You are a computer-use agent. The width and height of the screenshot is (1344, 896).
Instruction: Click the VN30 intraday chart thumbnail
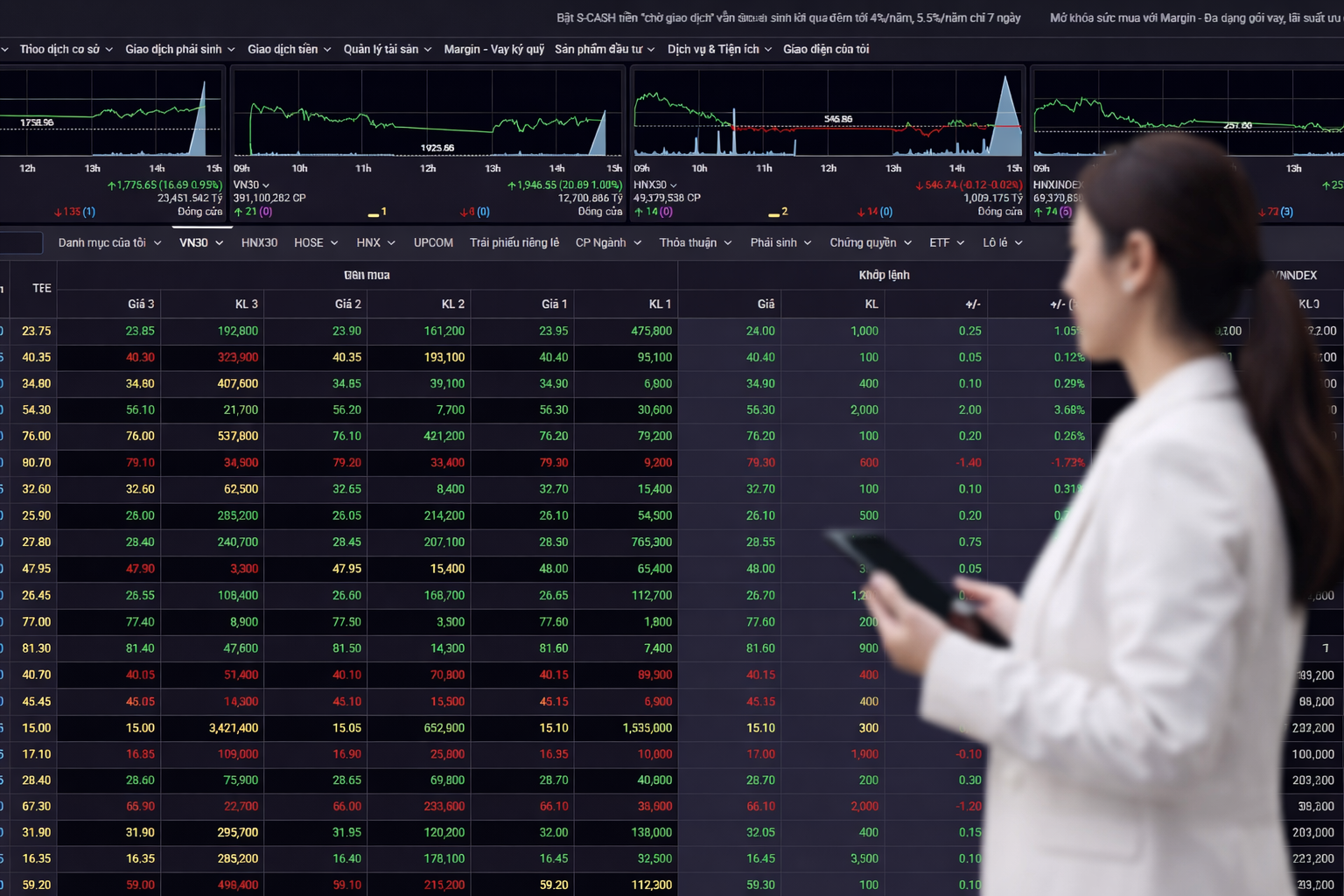(x=427, y=114)
